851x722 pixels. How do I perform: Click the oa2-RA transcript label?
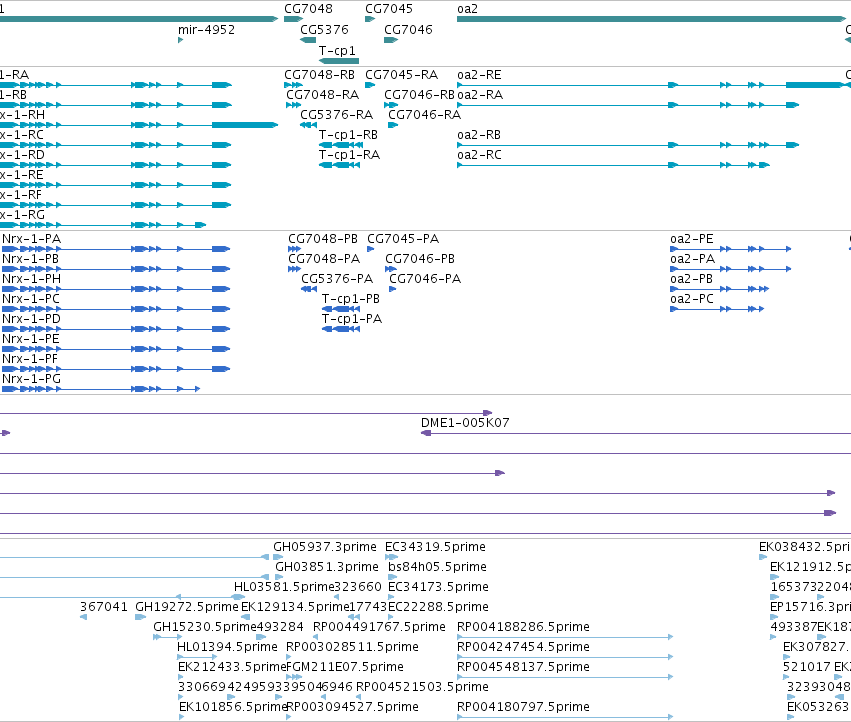point(480,95)
